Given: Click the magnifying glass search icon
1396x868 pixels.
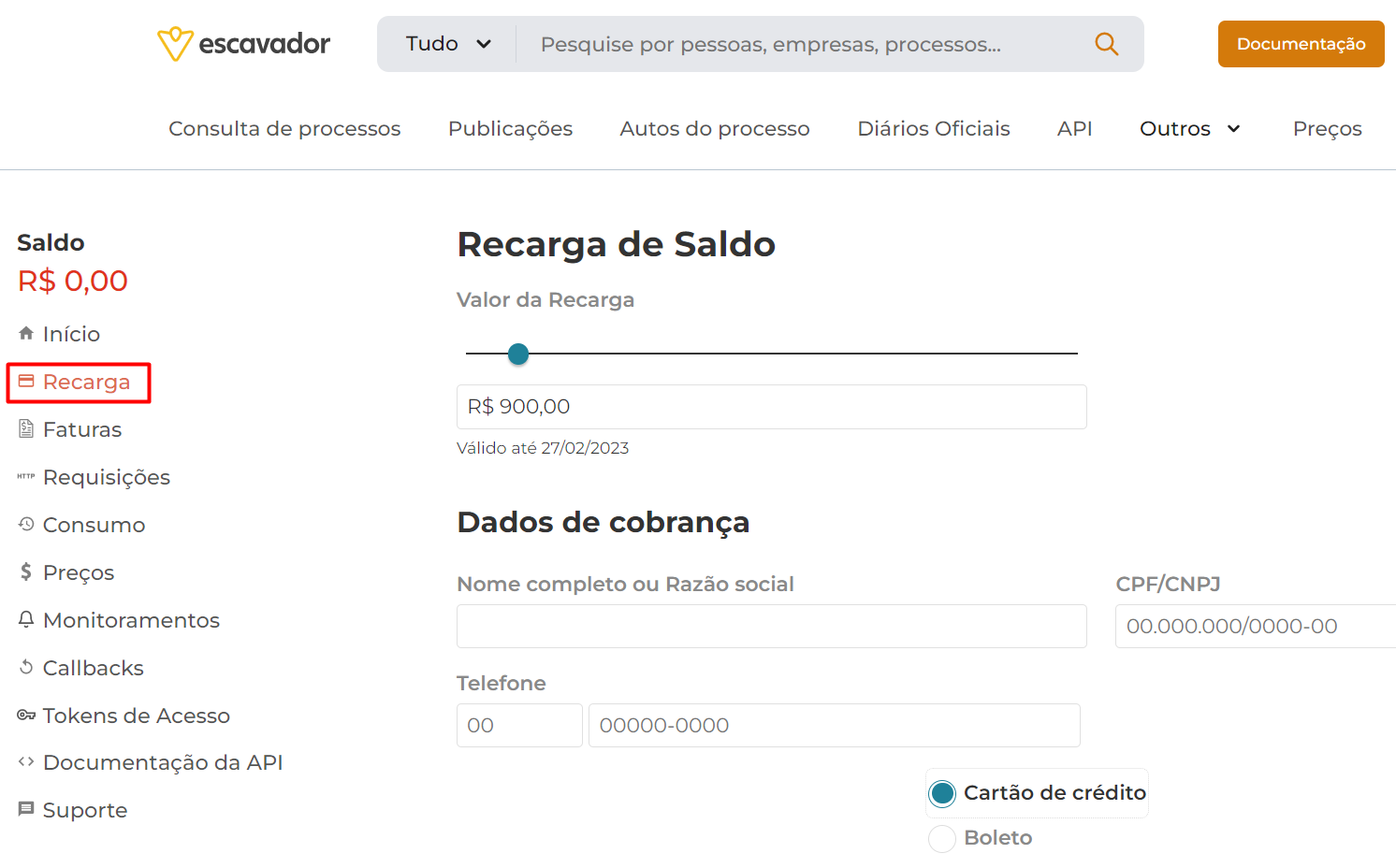Looking at the screenshot, I should tap(1106, 44).
